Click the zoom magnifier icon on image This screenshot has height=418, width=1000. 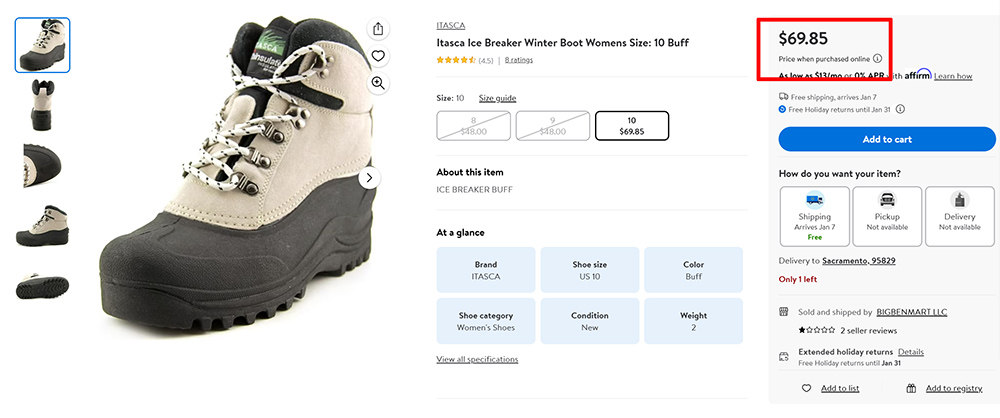(x=378, y=83)
